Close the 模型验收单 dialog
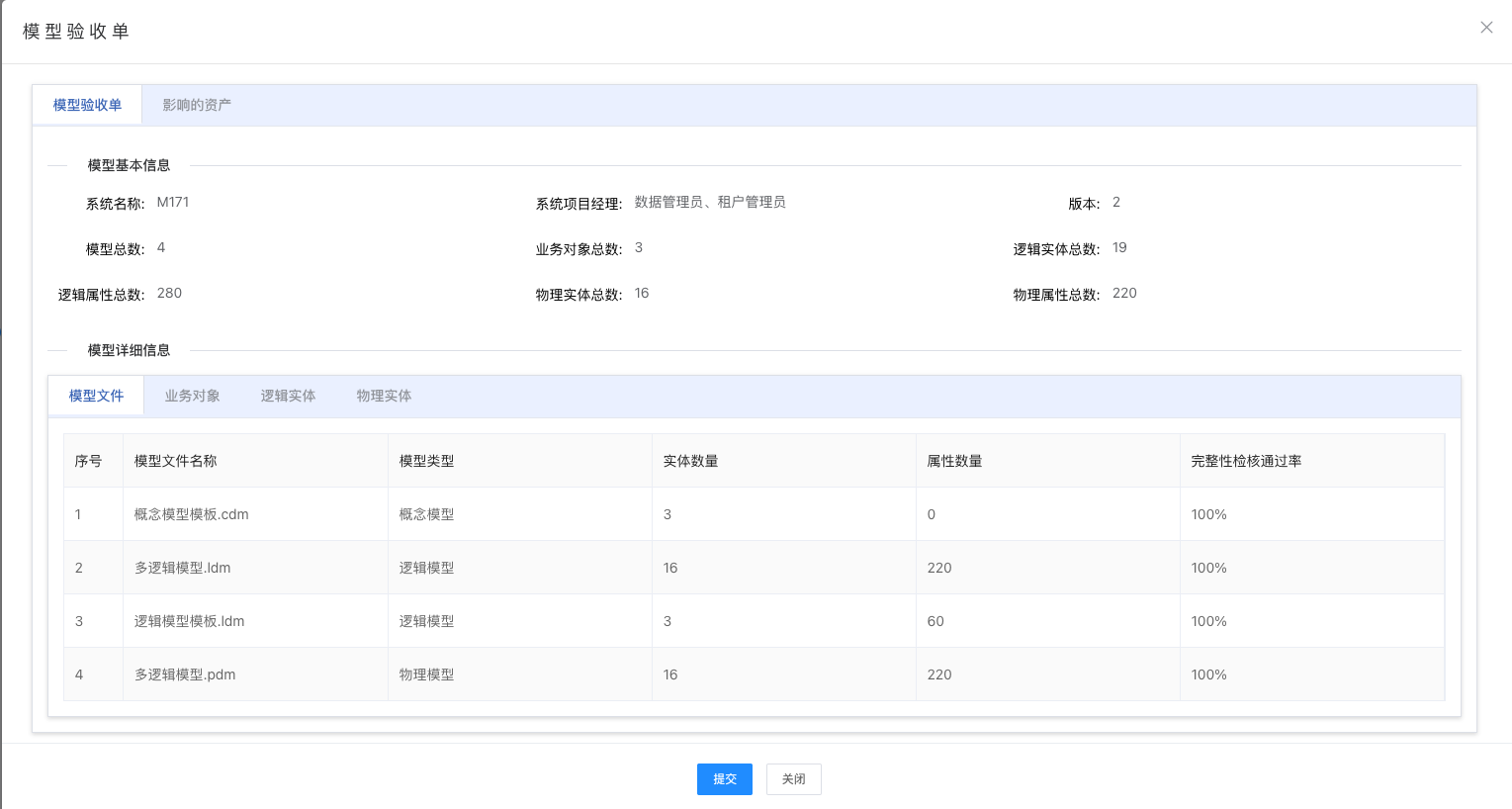1512x809 pixels. [1486, 27]
